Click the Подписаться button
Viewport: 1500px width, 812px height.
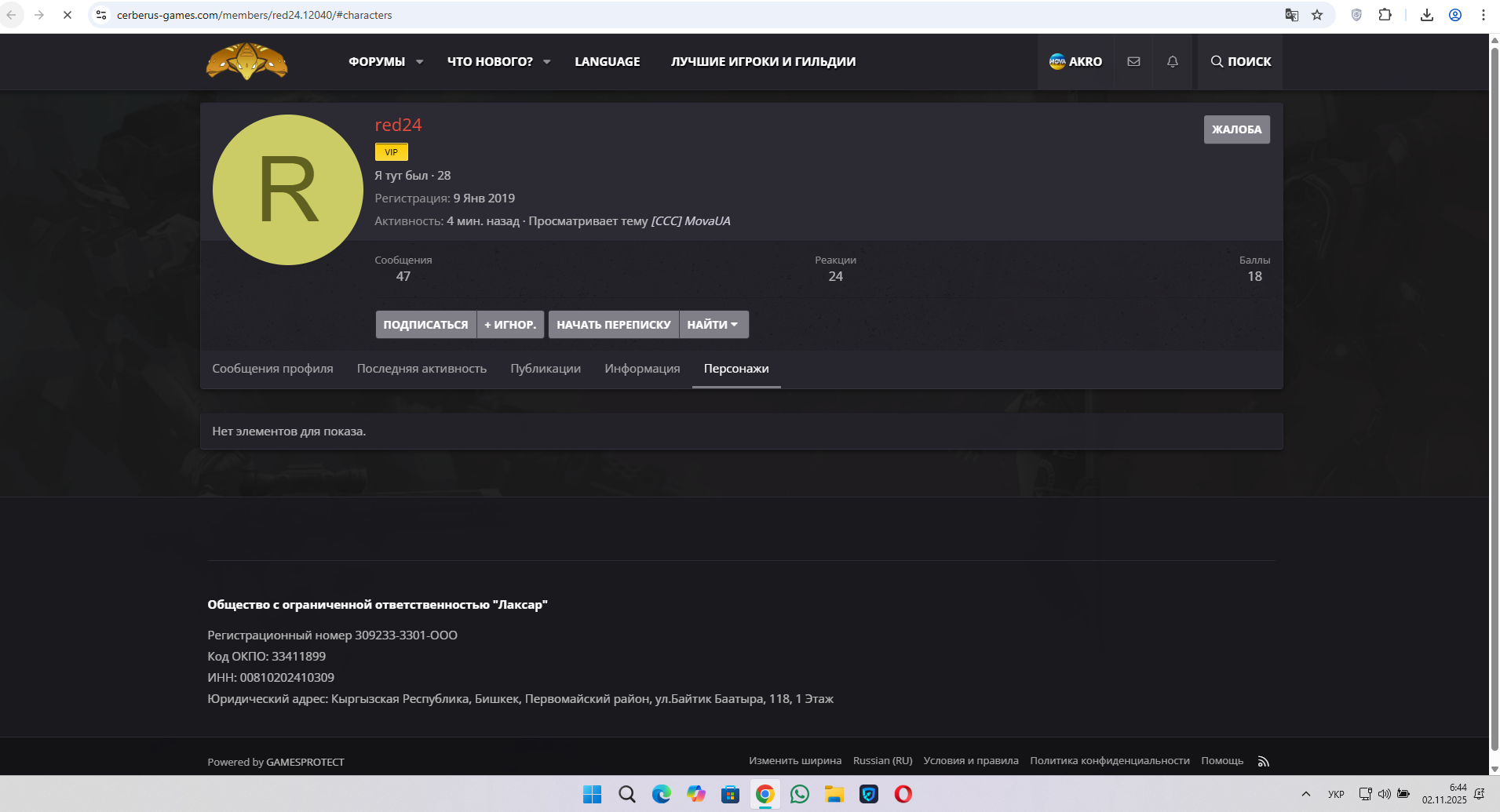[425, 325]
